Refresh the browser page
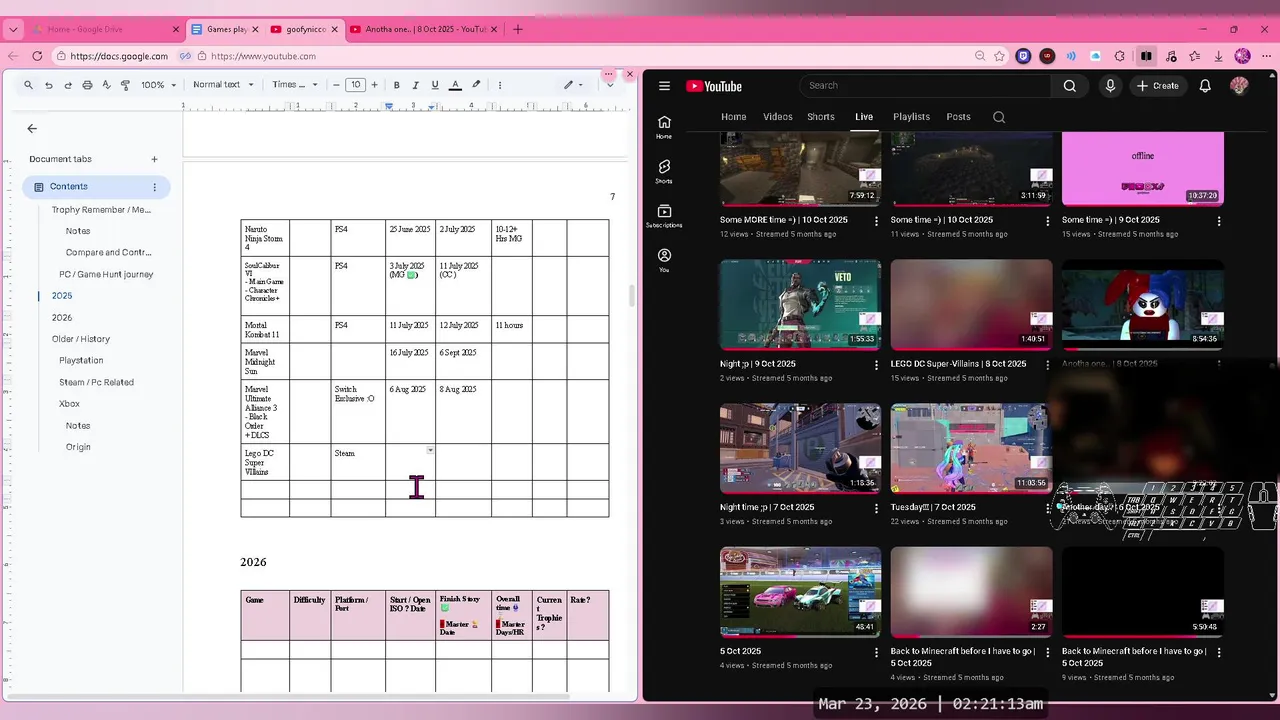 click(x=38, y=56)
